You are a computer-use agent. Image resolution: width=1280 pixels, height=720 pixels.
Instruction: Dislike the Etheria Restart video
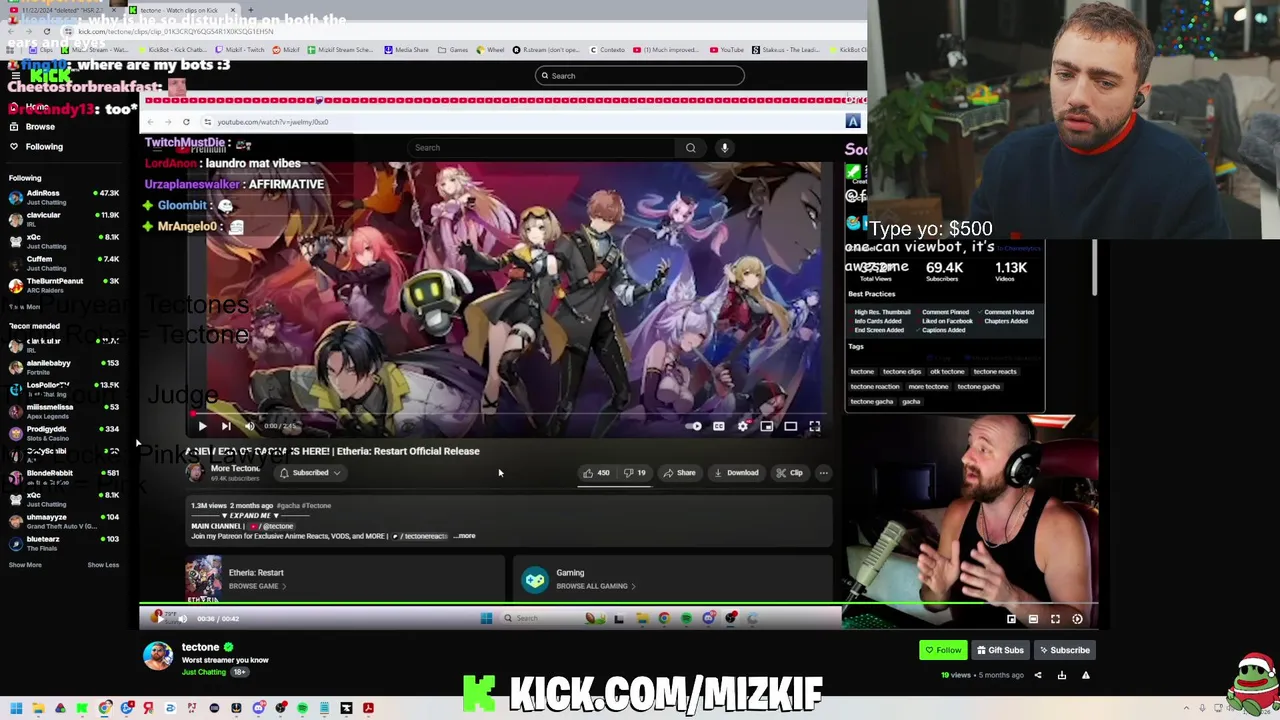coord(635,473)
